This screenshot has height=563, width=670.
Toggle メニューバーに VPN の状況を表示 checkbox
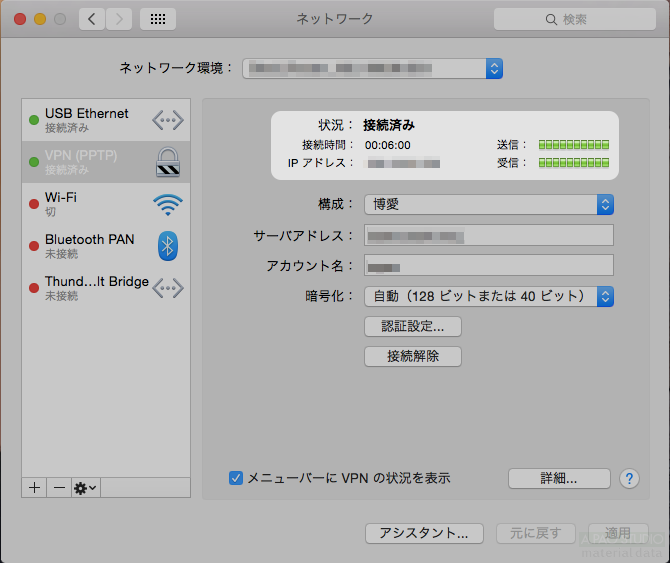pyautogui.click(x=236, y=478)
